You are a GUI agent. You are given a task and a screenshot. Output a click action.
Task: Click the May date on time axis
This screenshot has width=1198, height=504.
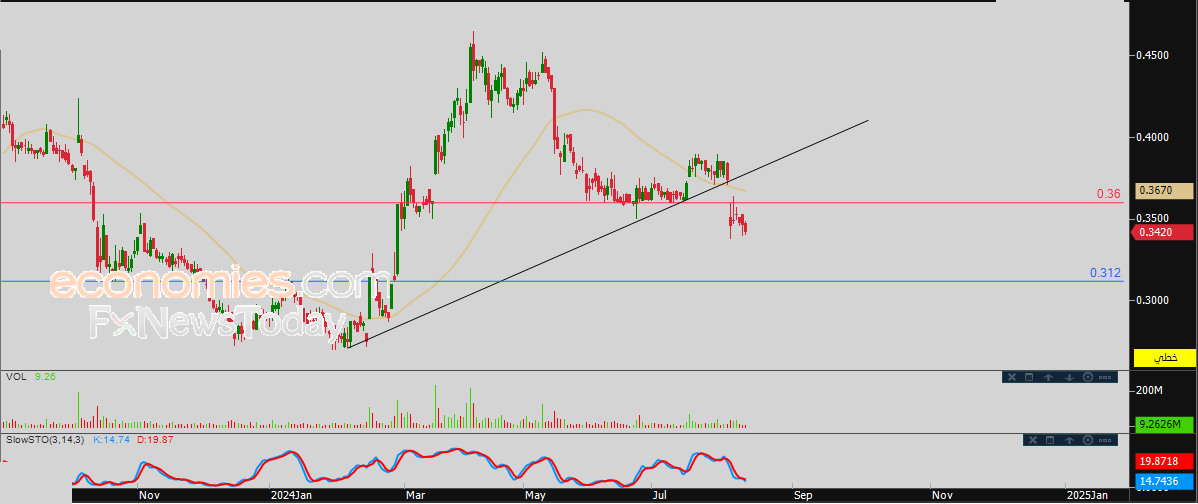536,496
